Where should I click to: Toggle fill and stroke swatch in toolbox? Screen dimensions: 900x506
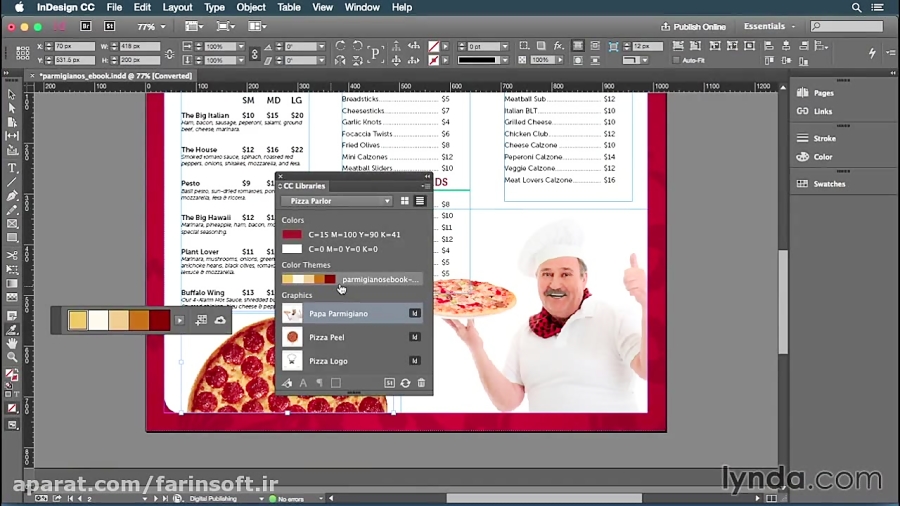pyautogui.click(x=11, y=374)
